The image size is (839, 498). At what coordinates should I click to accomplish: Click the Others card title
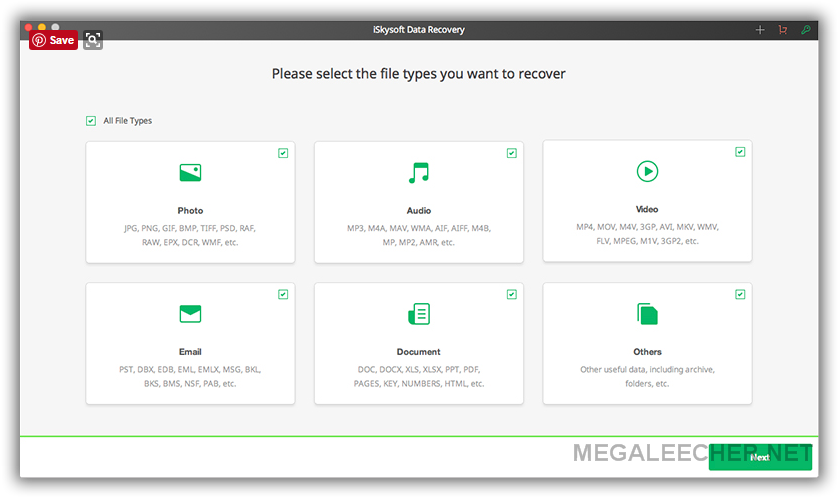tap(647, 352)
